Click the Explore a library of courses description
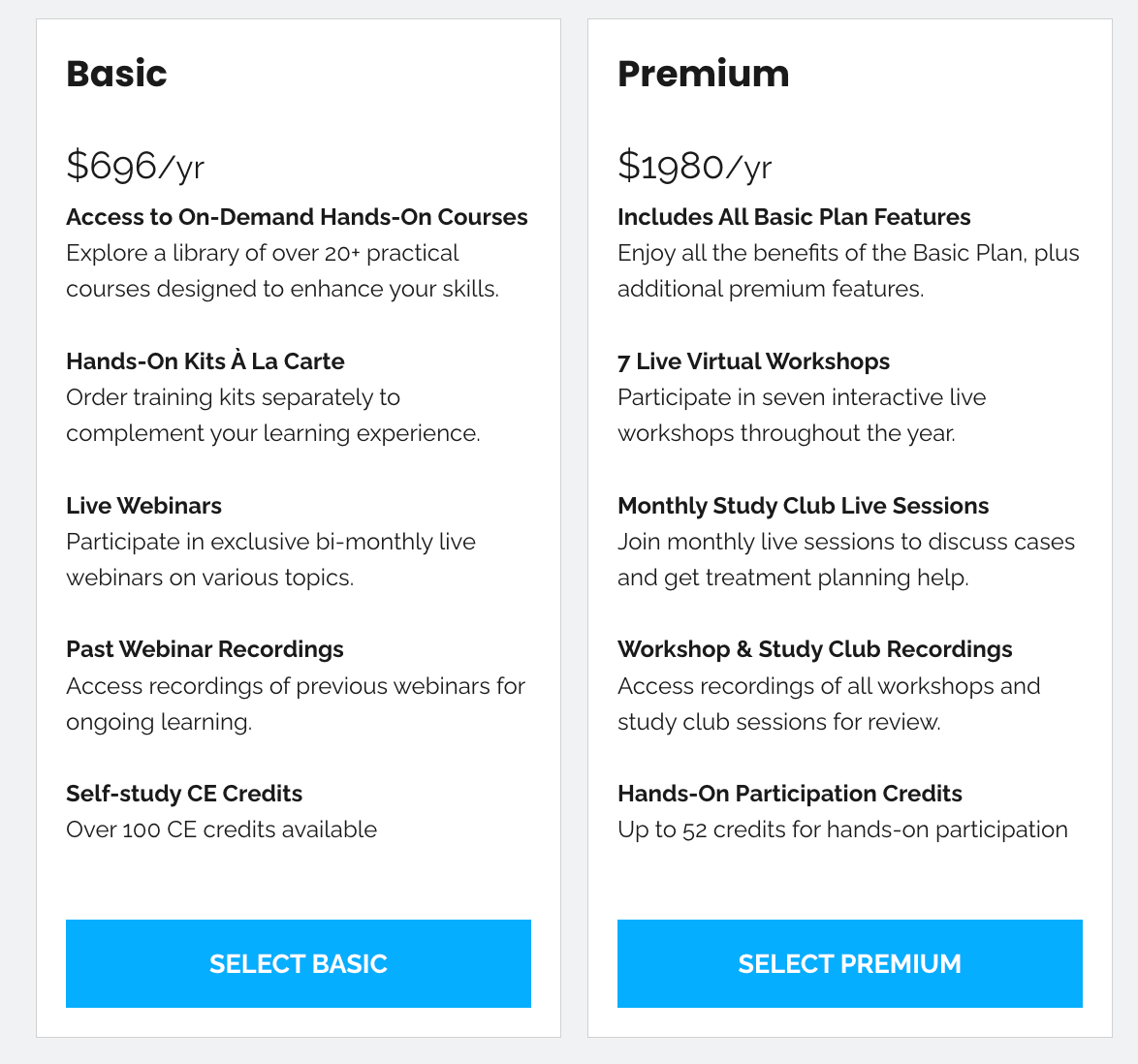The image size is (1138, 1064). pyautogui.click(x=283, y=270)
